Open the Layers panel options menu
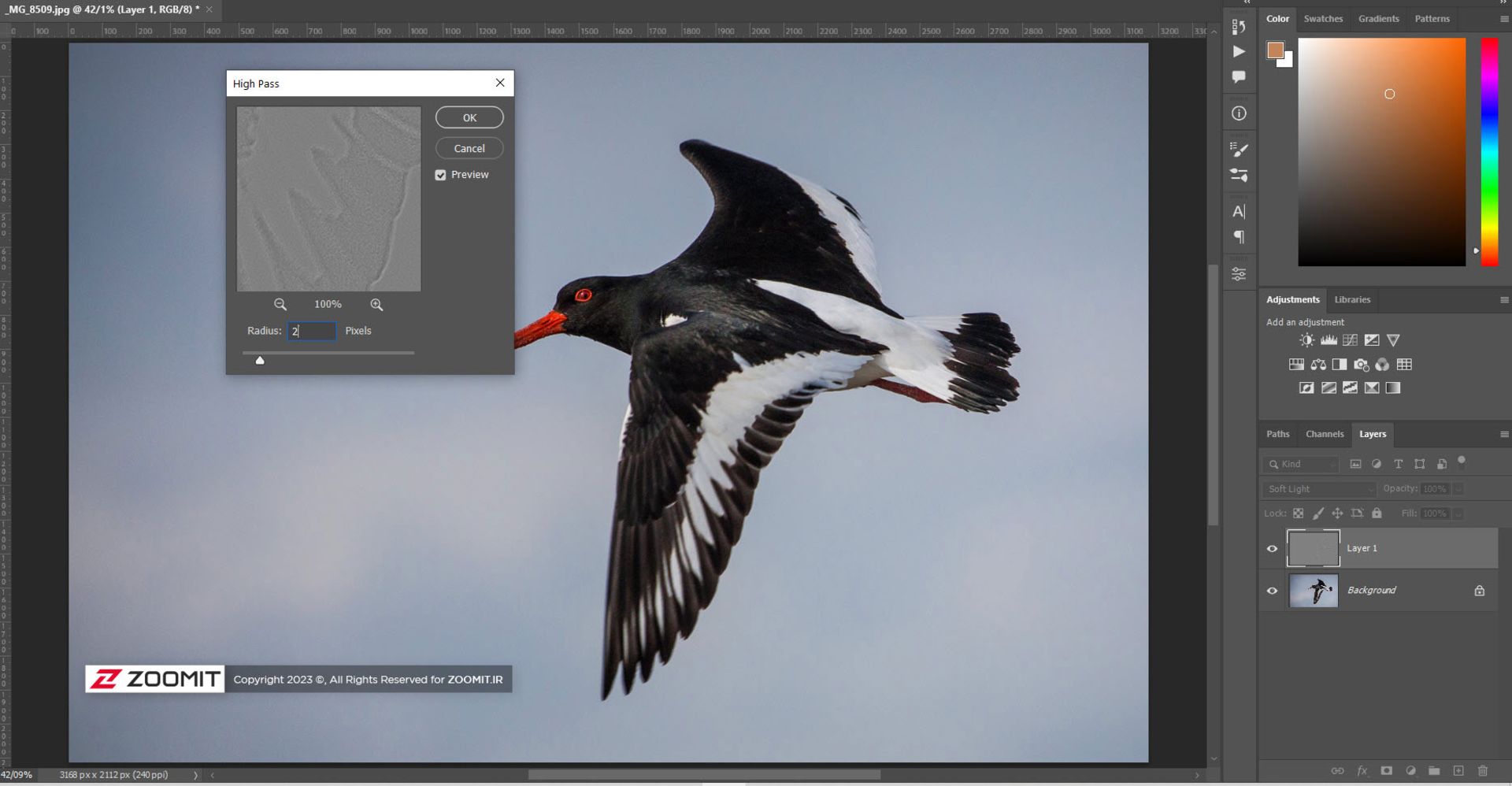This screenshot has width=1512, height=786. click(x=1503, y=435)
